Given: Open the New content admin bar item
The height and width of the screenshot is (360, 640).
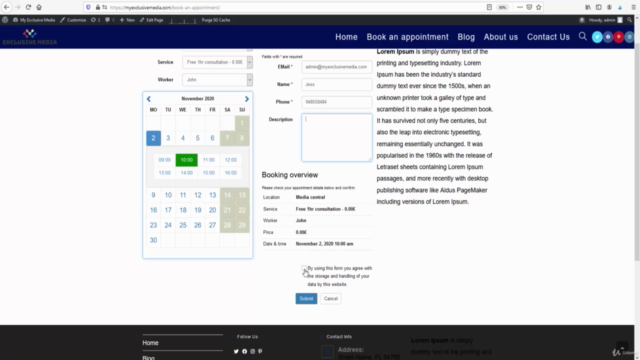Looking at the screenshot, I should [x=127, y=20].
